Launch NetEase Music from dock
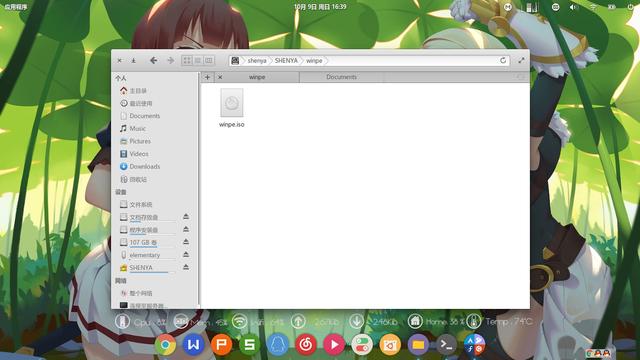The width and height of the screenshot is (640, 360). tap(306, 345)
